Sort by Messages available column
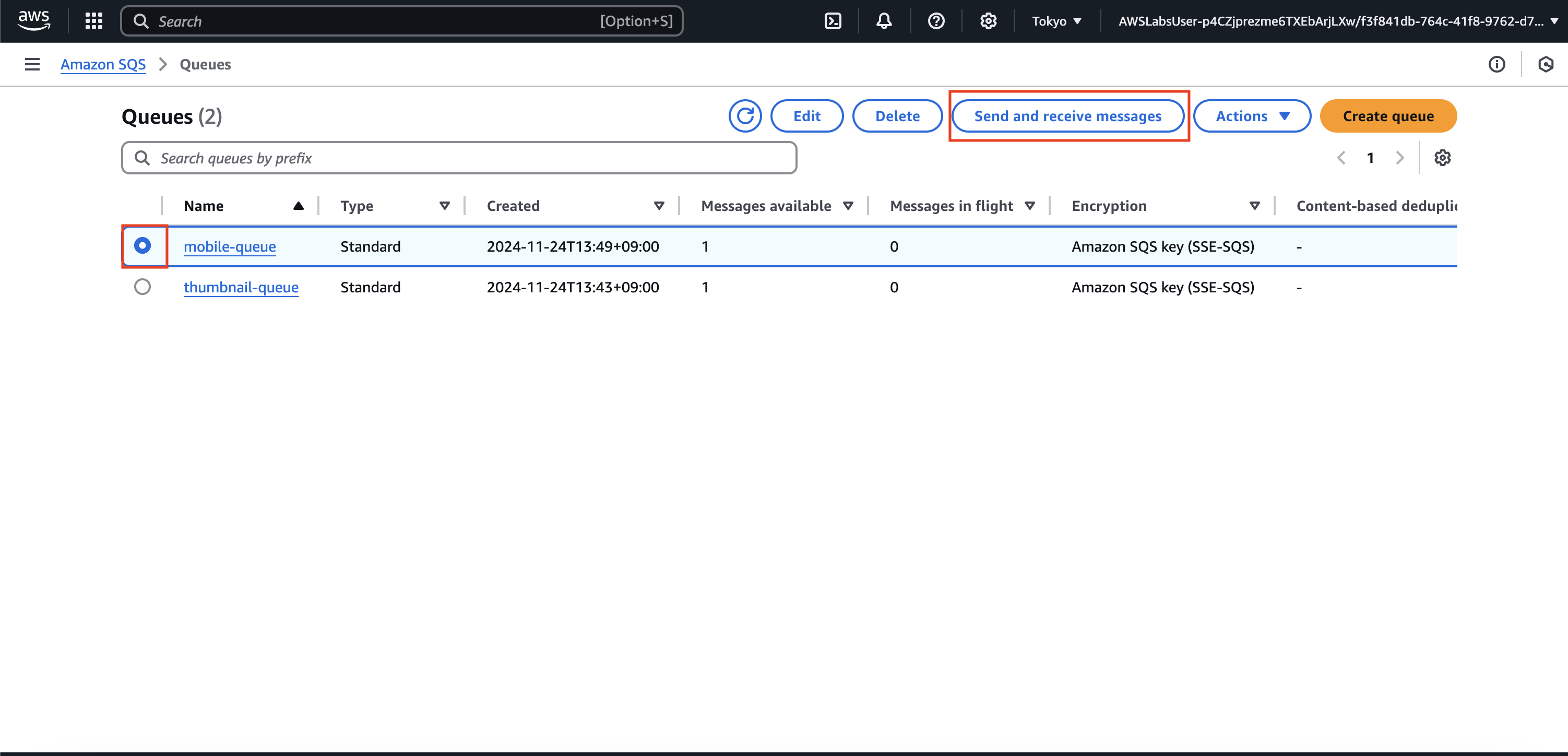 [x=848, y=206]
